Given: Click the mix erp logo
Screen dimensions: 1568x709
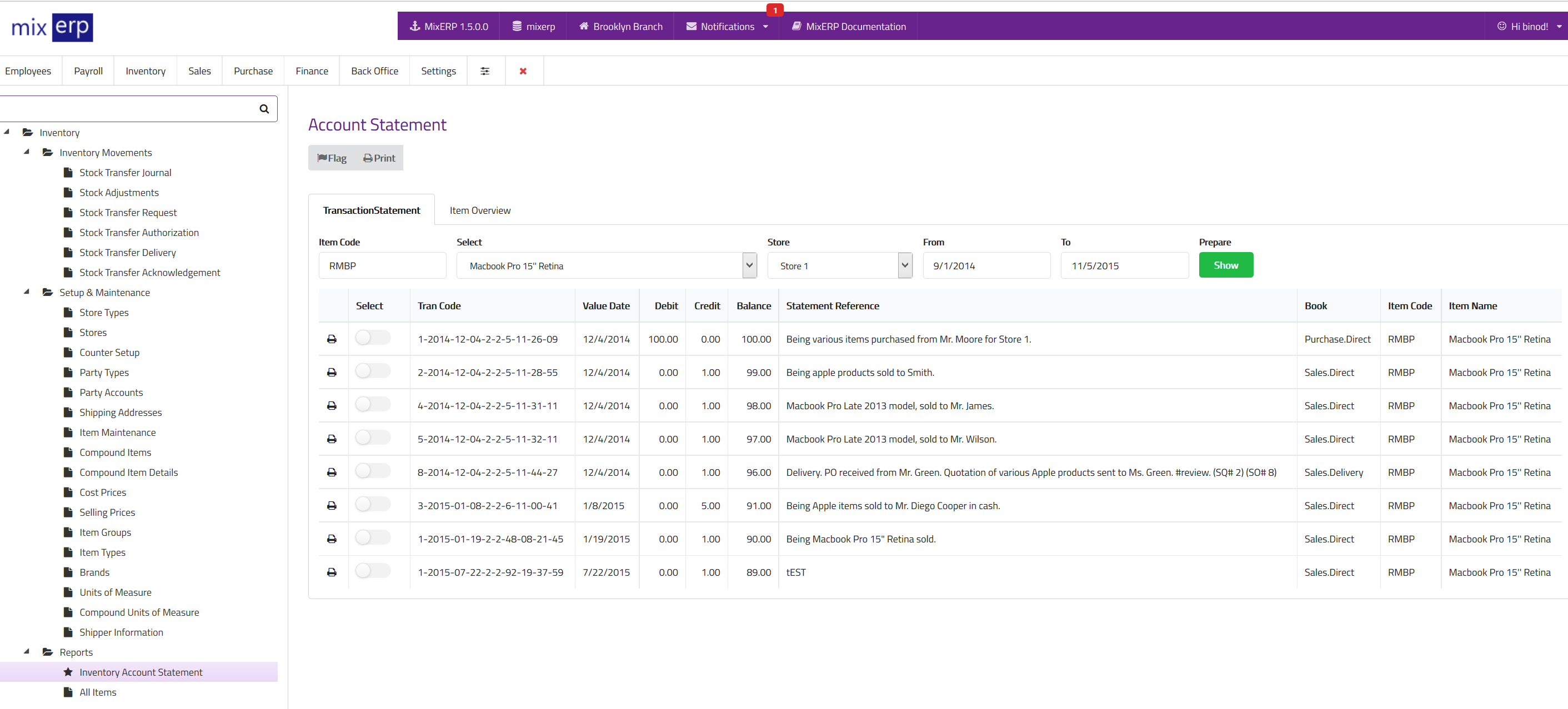Looking at the screenshot, I should click(52, 27).
